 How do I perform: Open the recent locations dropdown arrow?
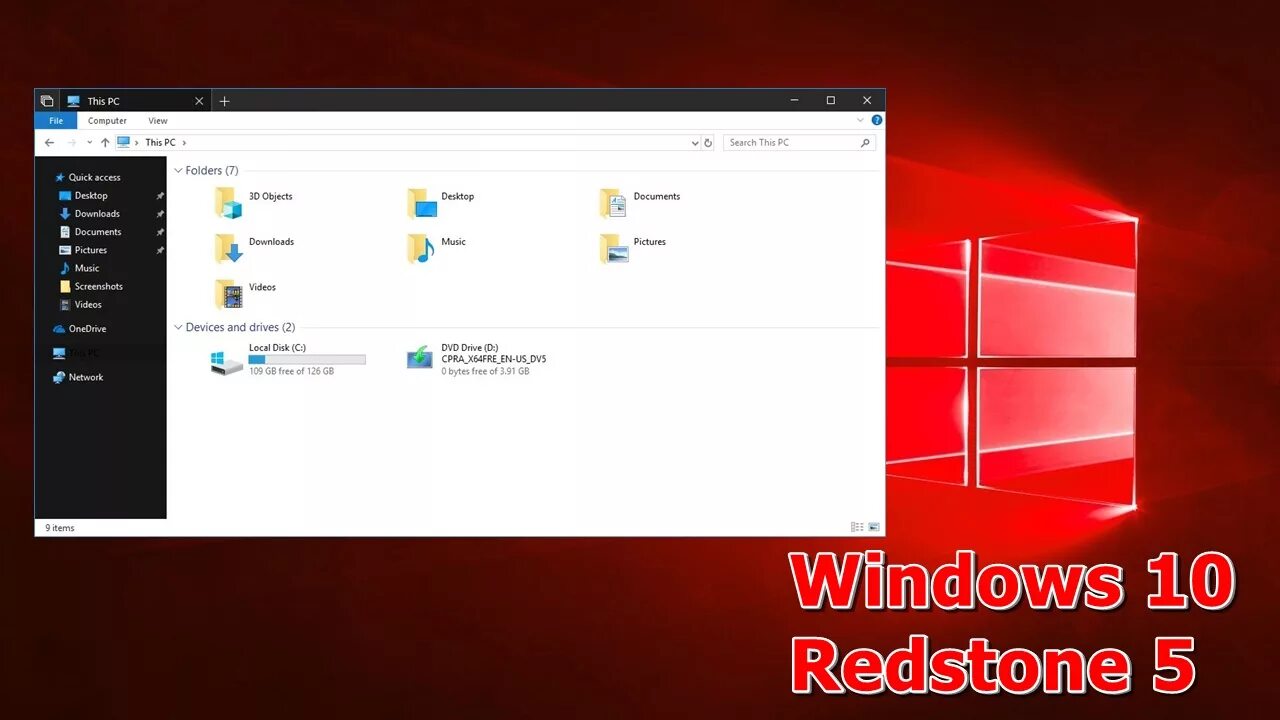[x=89, y=143]
